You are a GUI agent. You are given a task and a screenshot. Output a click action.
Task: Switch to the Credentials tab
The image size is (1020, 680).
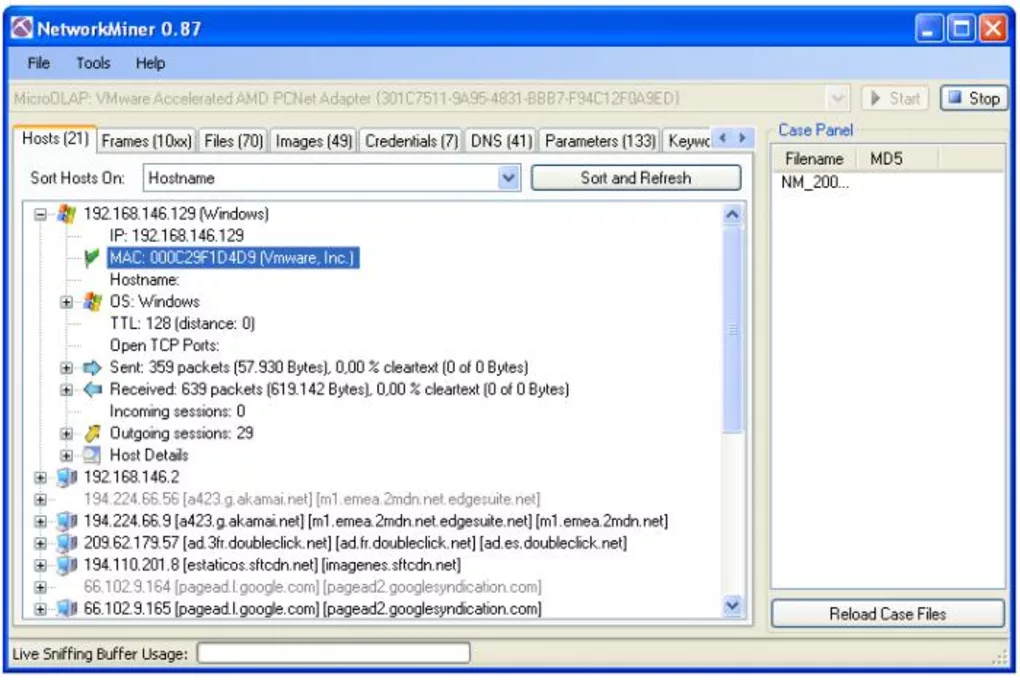[410, 141]
